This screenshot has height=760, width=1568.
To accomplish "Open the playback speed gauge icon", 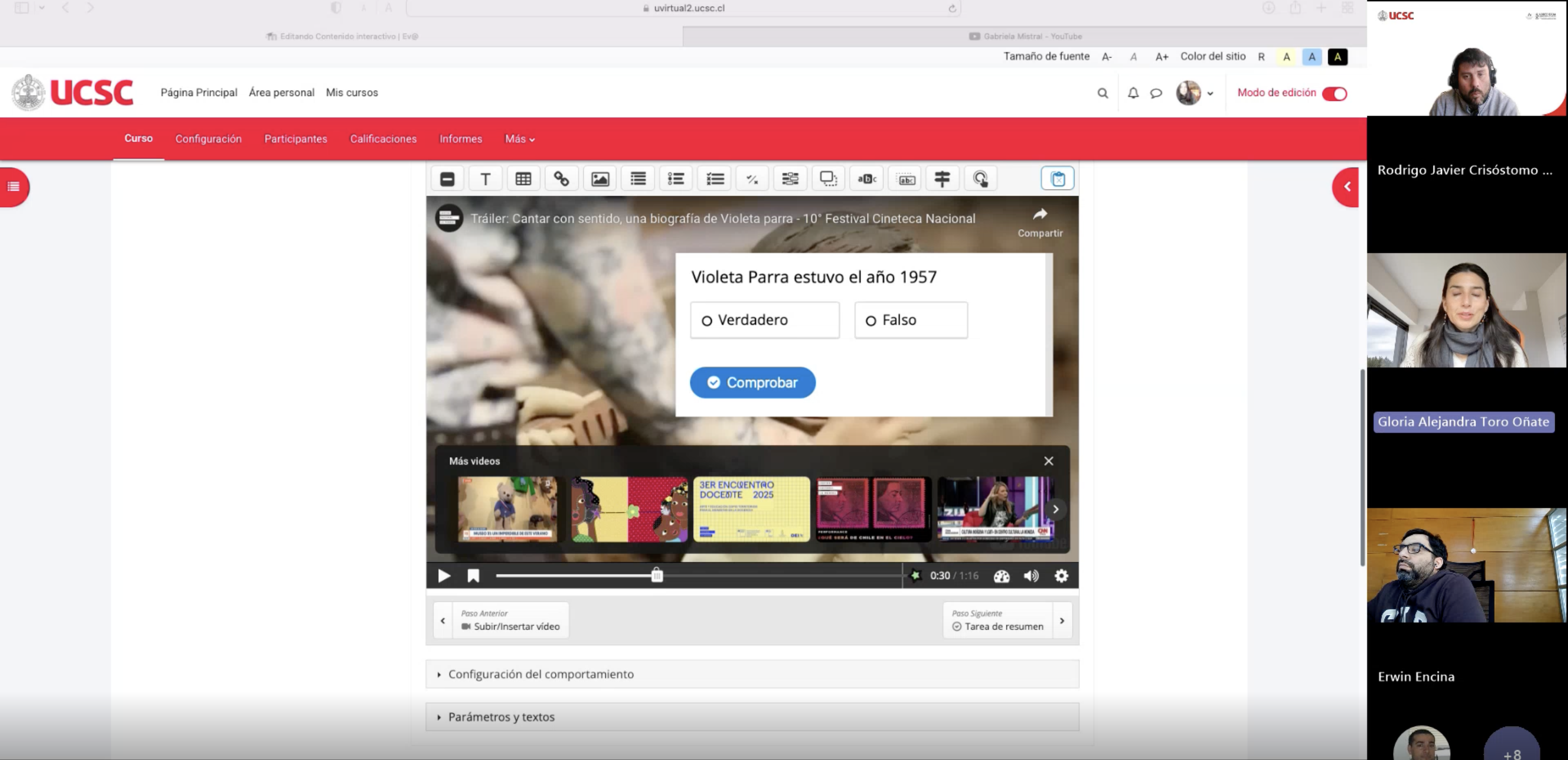I will 1001,576.
